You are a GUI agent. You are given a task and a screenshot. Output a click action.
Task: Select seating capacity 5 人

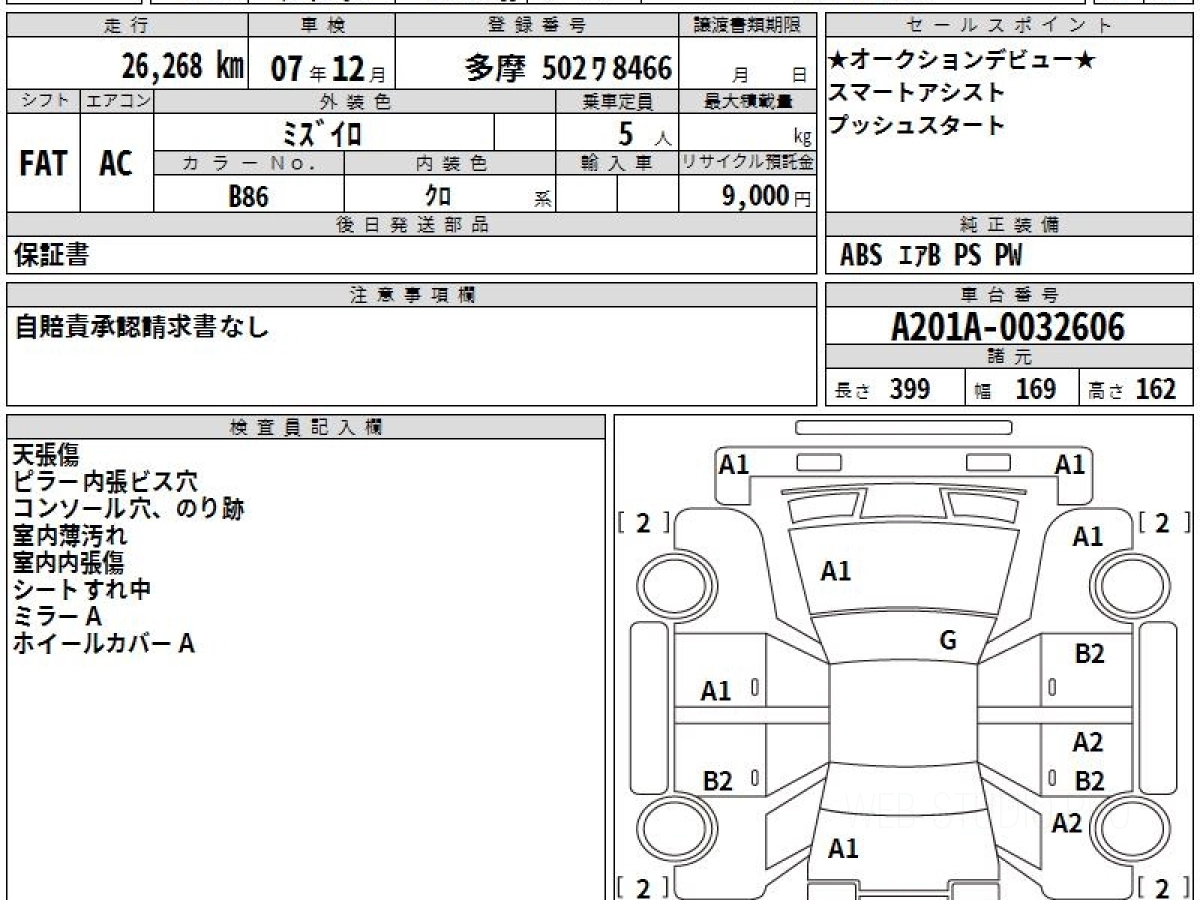click(643, 133)
